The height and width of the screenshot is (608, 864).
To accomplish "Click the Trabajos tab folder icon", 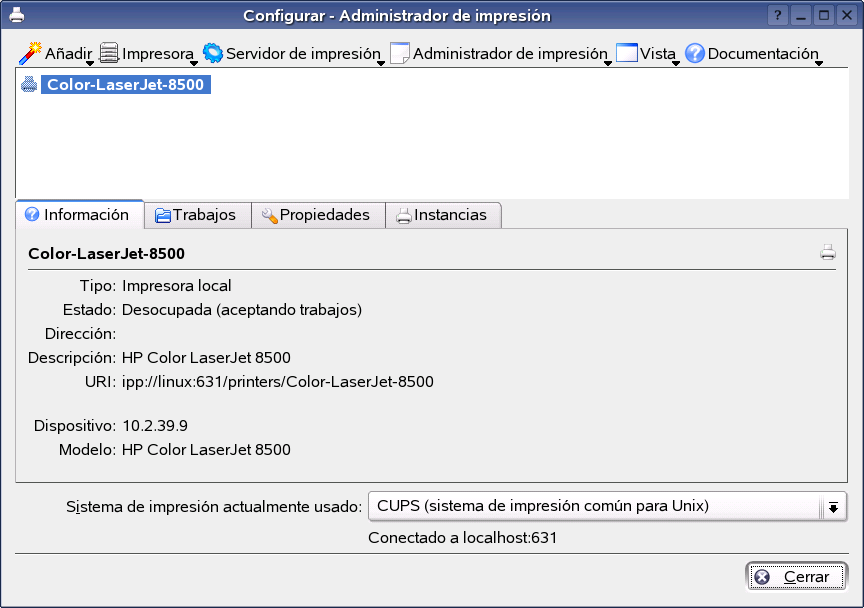I will [x=163, y=215].
